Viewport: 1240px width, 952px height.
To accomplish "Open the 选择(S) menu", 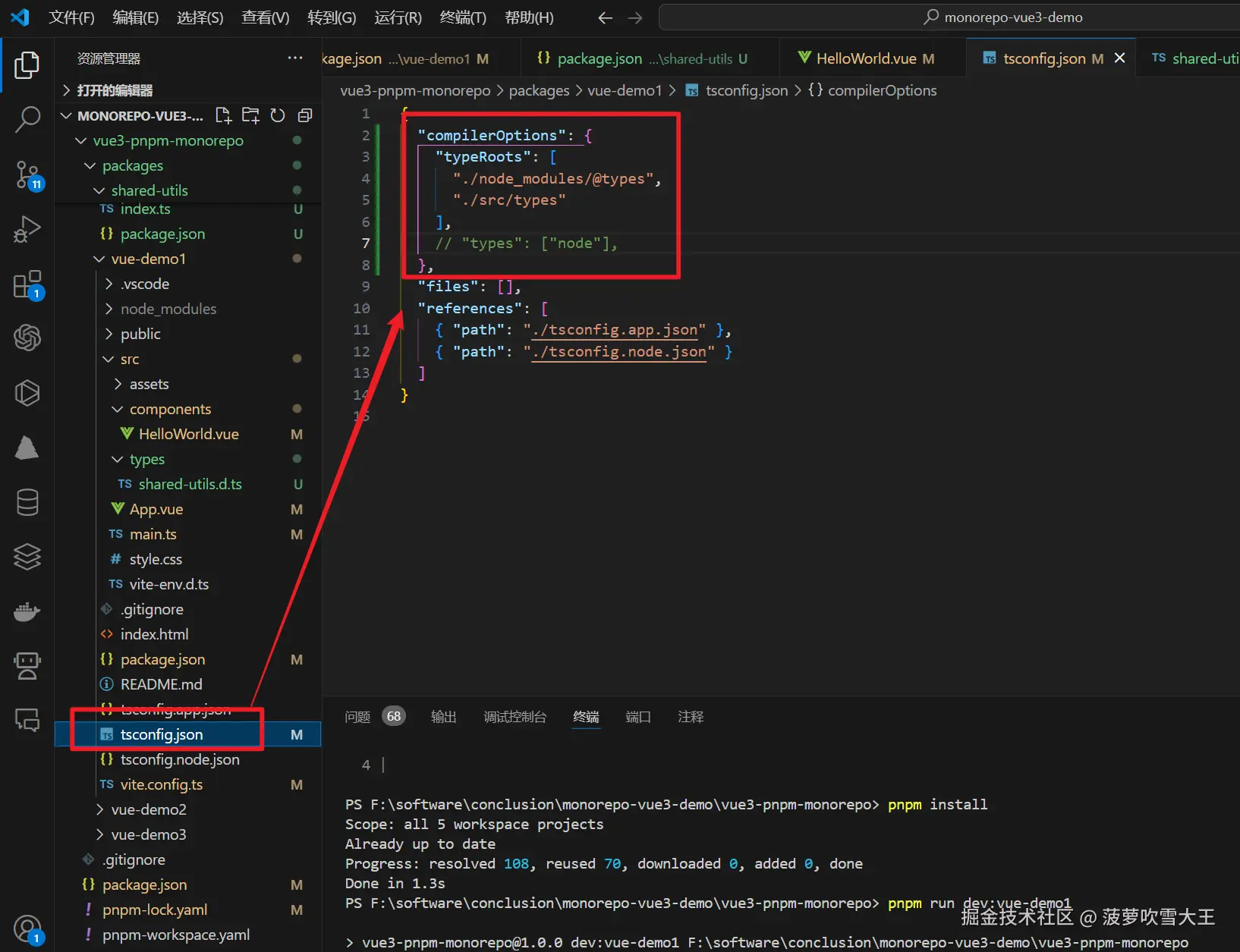I will tap(200, 17).
